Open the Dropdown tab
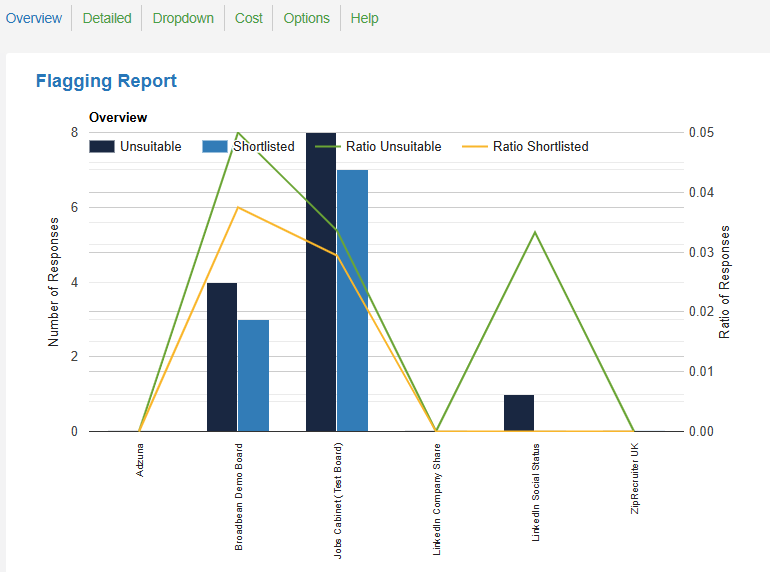Image resolution: width=770 pixels, height=572 pixels. pyautogui.click(x=183, y=18)
